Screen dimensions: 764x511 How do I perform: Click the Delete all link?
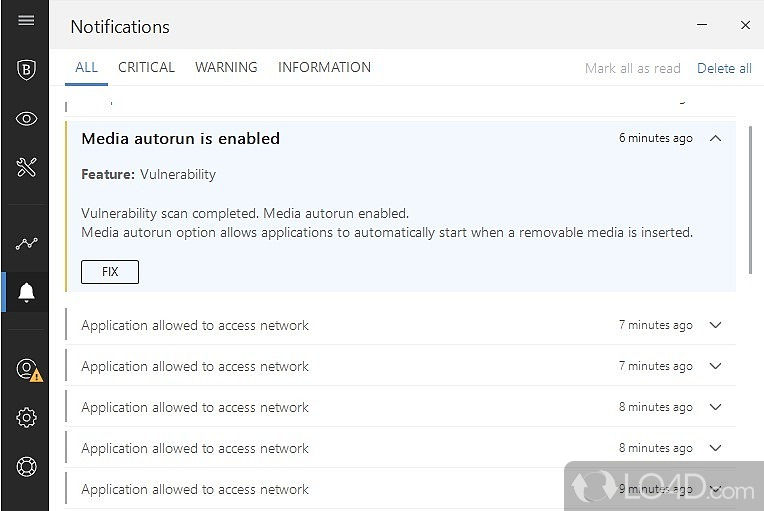click(x=724, y=68)
